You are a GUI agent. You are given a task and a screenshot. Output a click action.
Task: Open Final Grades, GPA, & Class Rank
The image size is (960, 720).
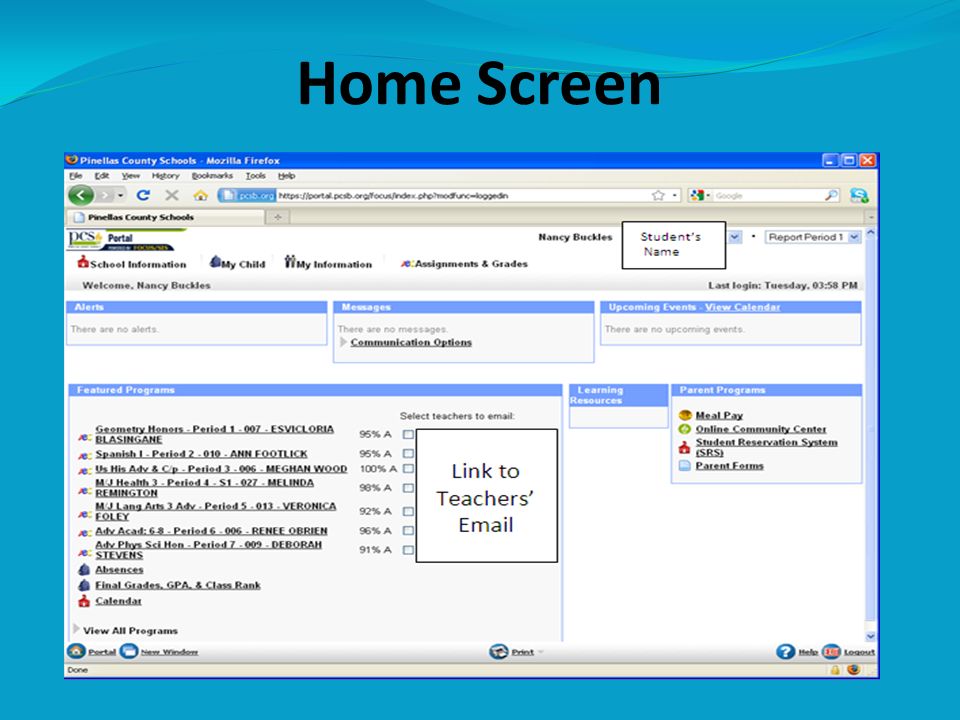(x=178, y=585)
